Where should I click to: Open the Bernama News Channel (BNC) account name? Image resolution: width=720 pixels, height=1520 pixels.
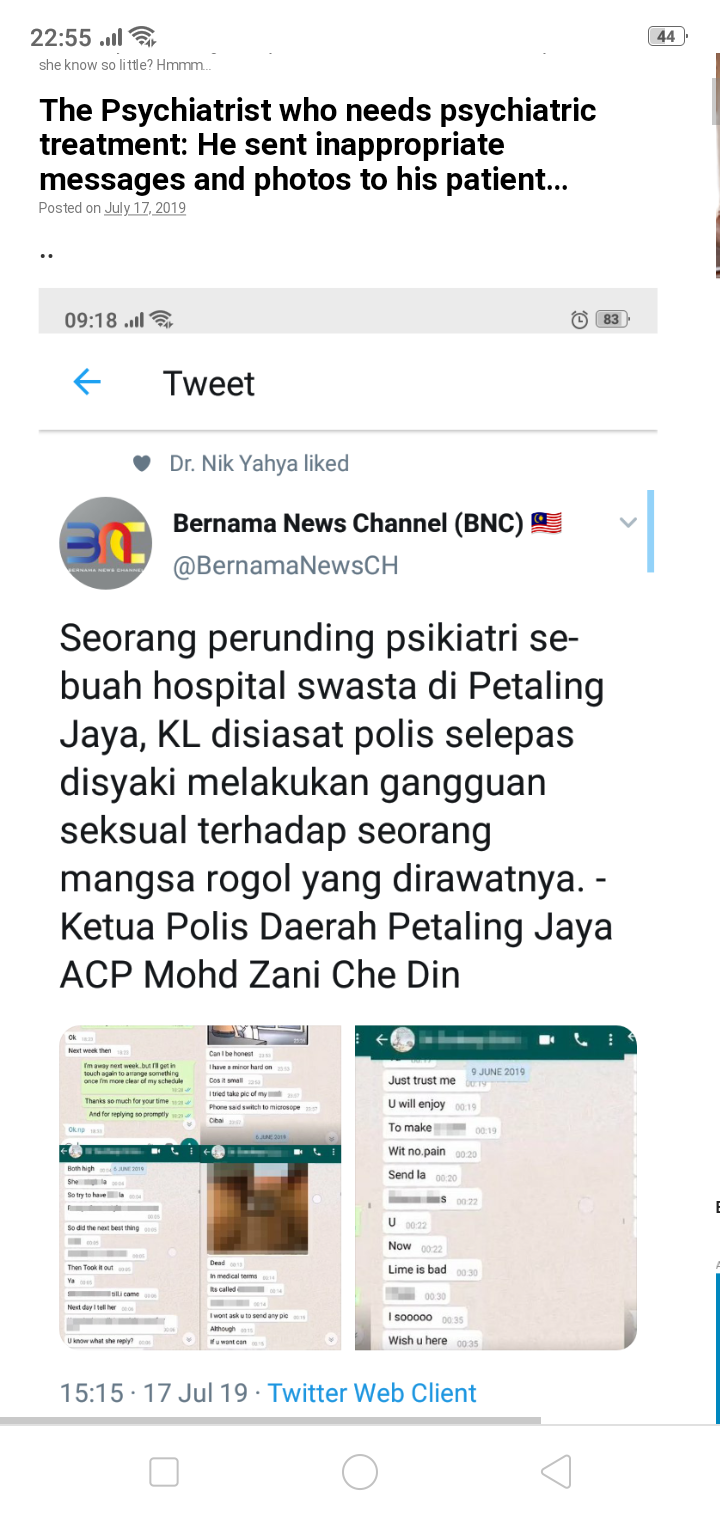click(348, 523)
